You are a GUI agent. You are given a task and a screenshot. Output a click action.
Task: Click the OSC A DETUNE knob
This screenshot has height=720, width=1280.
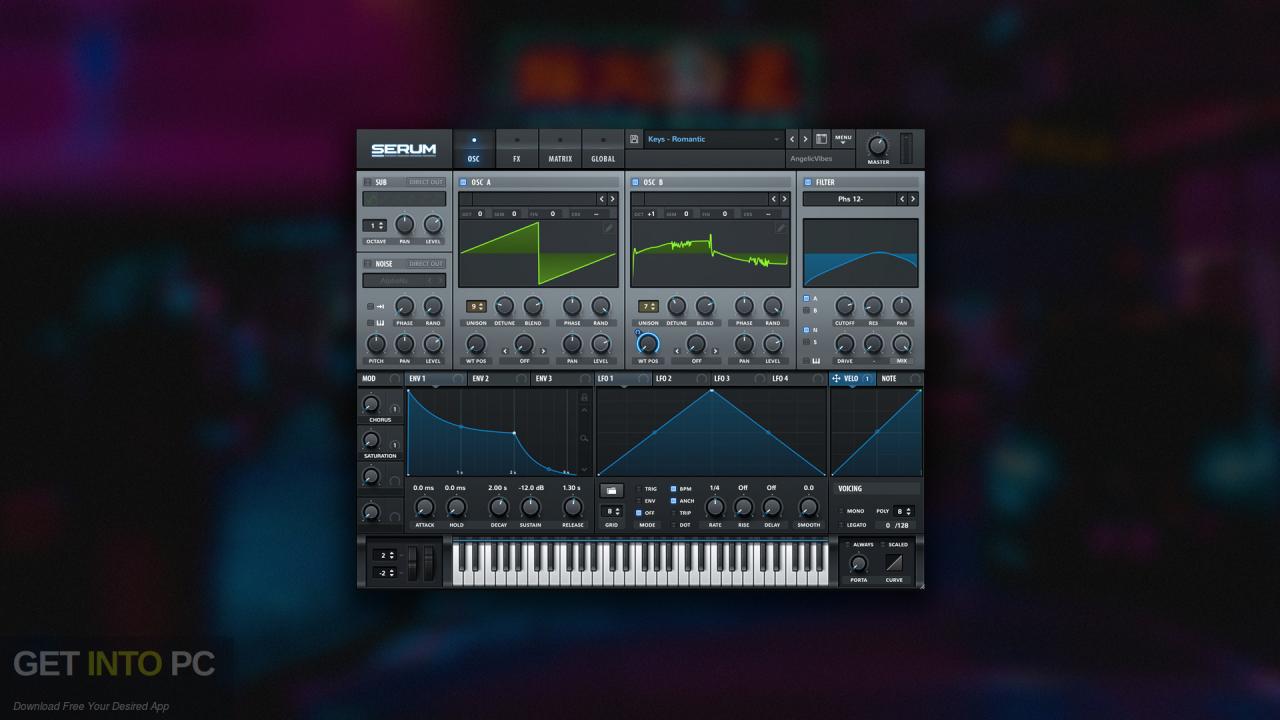pos(504,306)
